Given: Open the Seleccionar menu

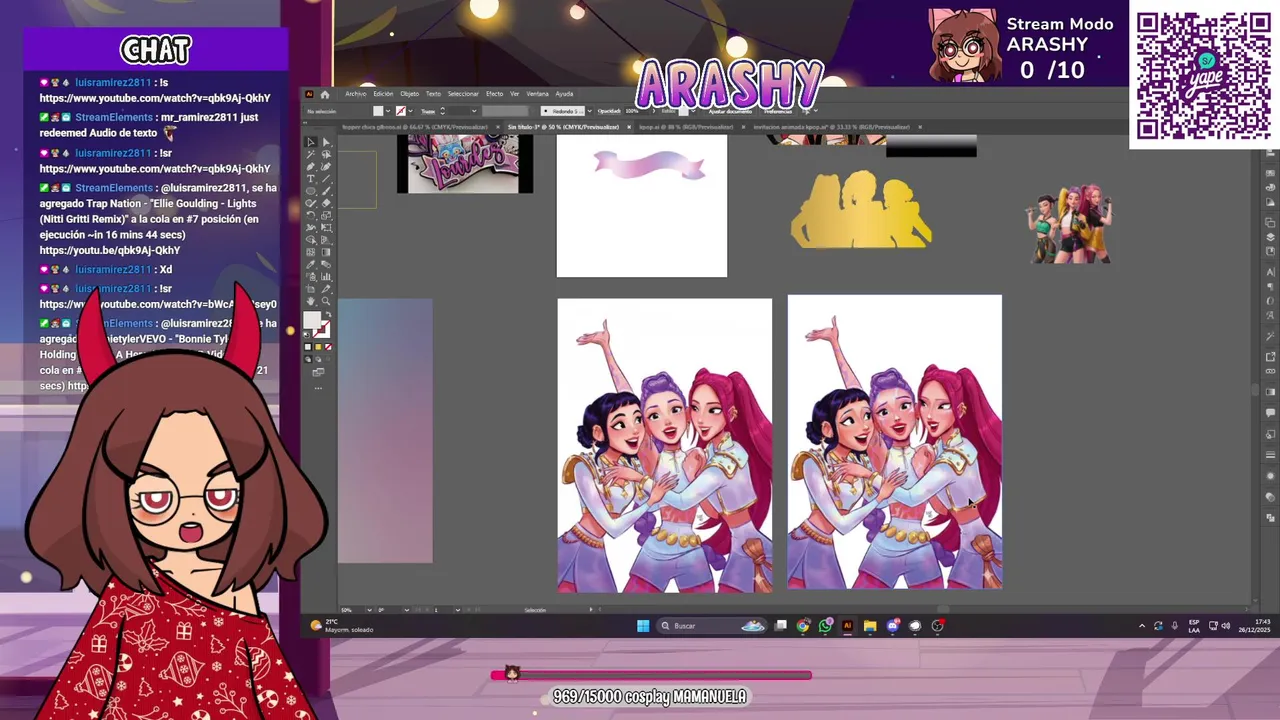Looking at the screenshot, I should coord(463,94).
